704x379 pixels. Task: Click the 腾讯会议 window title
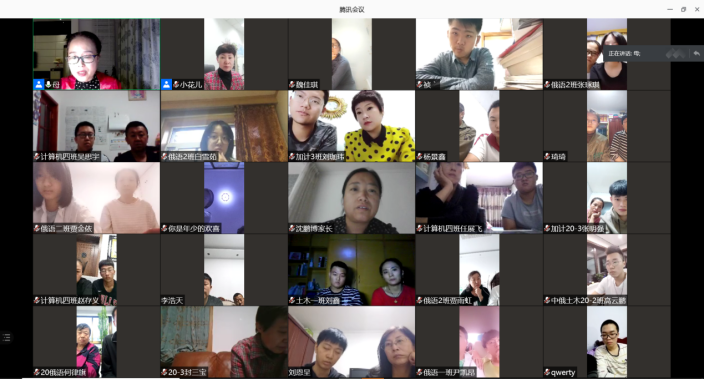point(352,9)
